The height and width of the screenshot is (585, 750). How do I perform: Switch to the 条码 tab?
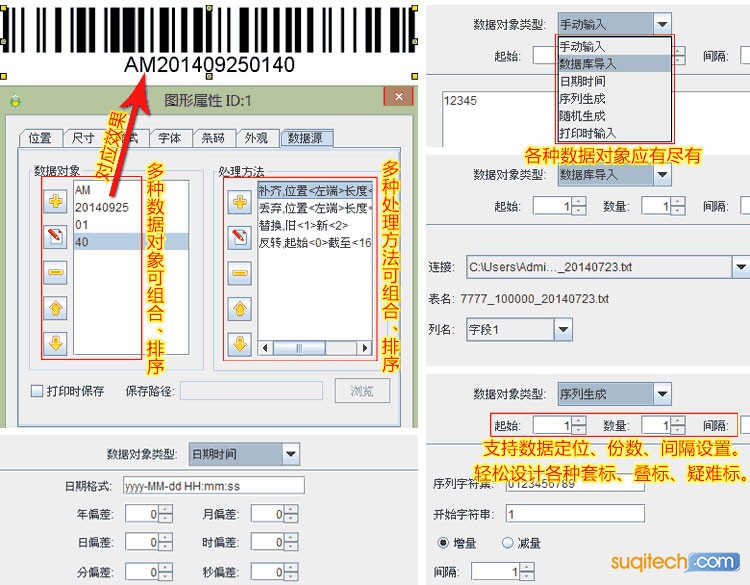click(213, 138)
